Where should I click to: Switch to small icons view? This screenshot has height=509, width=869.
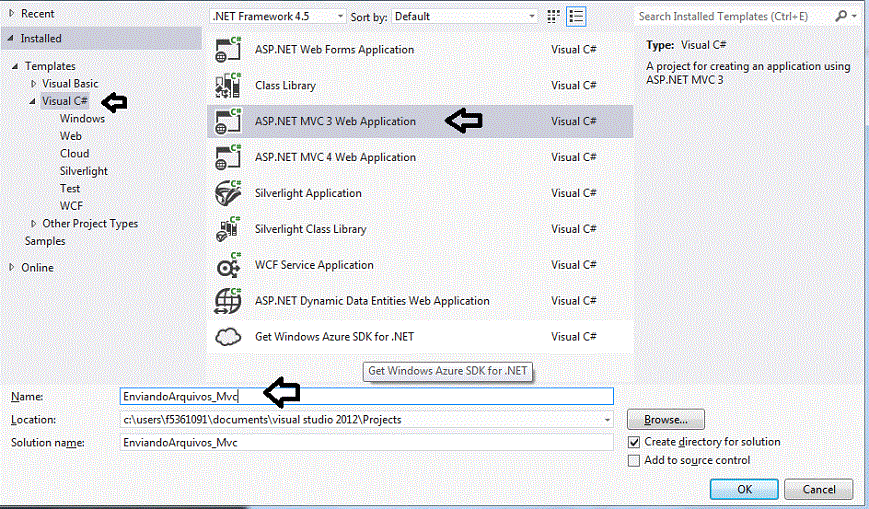pyautogui.click(x=553, y=17)
